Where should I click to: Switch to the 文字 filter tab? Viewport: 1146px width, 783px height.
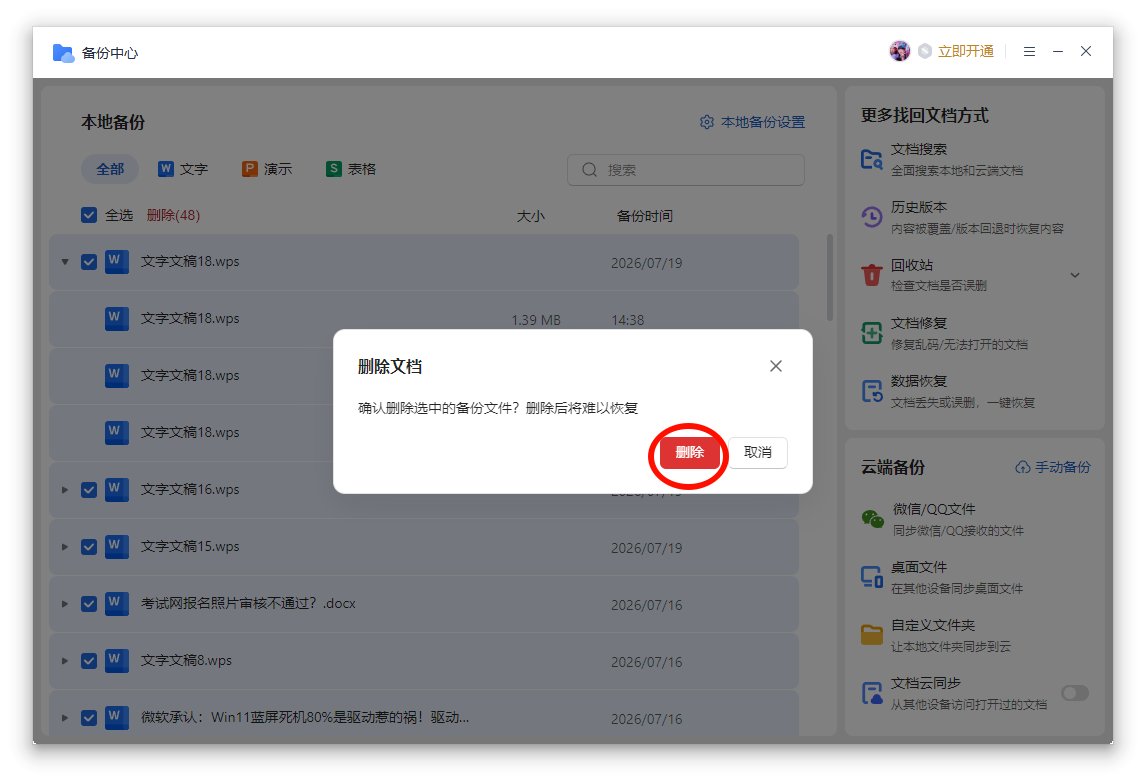(x=183, y=170)
